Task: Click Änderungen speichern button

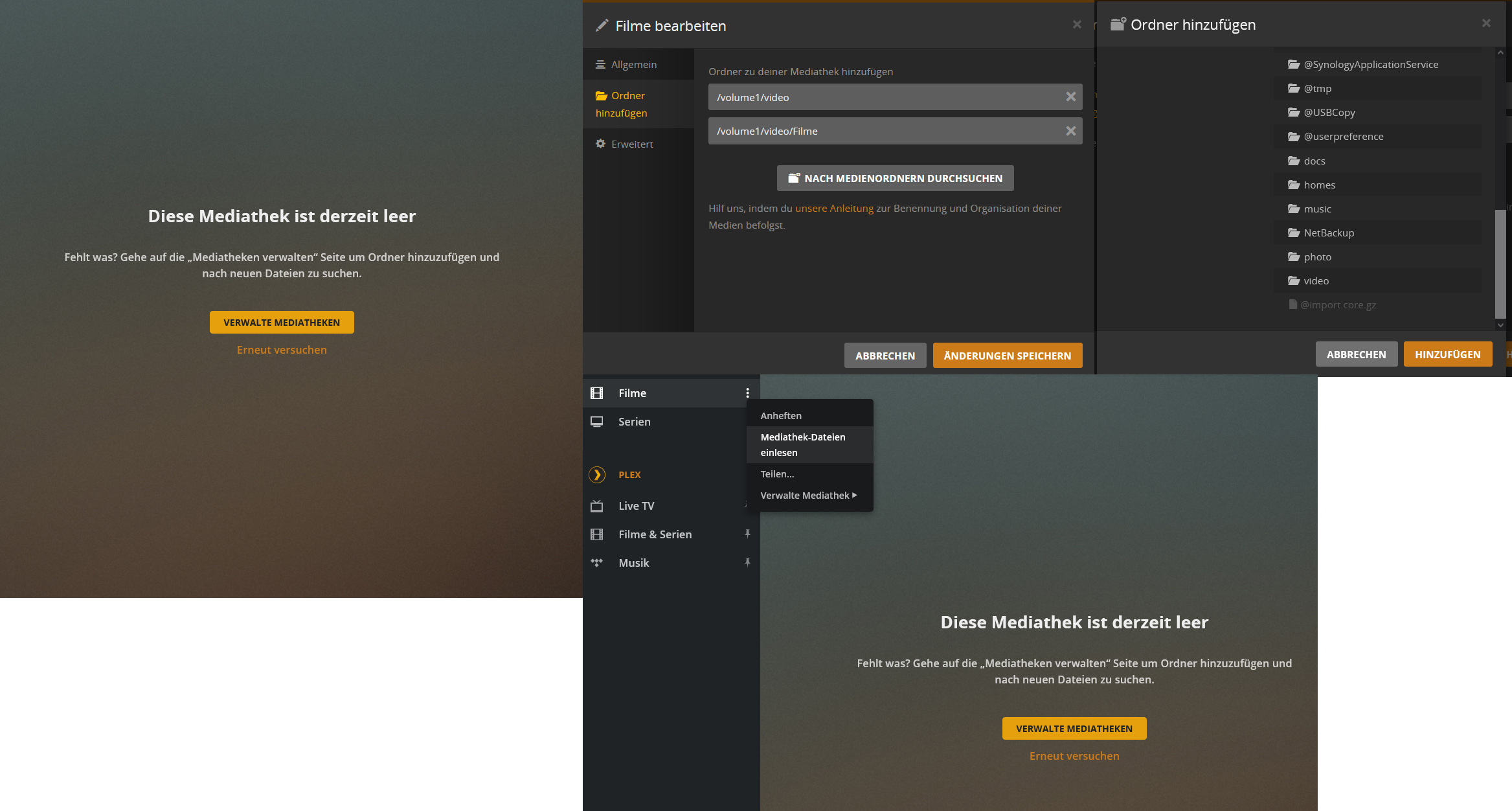Action: [x=1007, y=356]
